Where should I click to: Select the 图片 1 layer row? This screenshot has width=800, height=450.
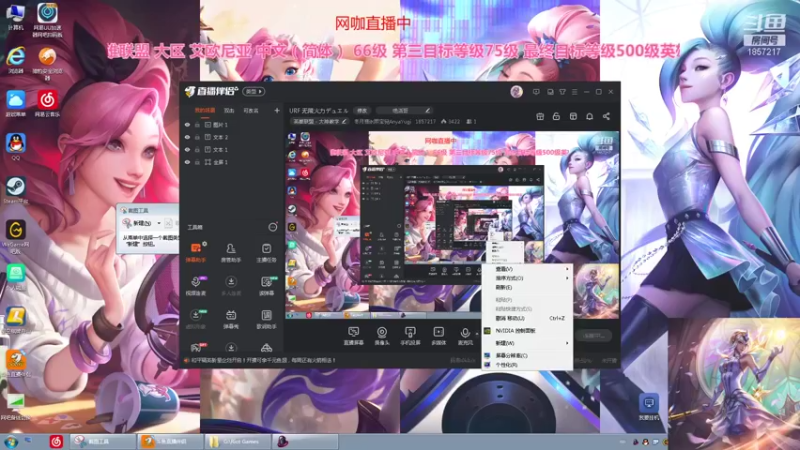coord(232,124)
